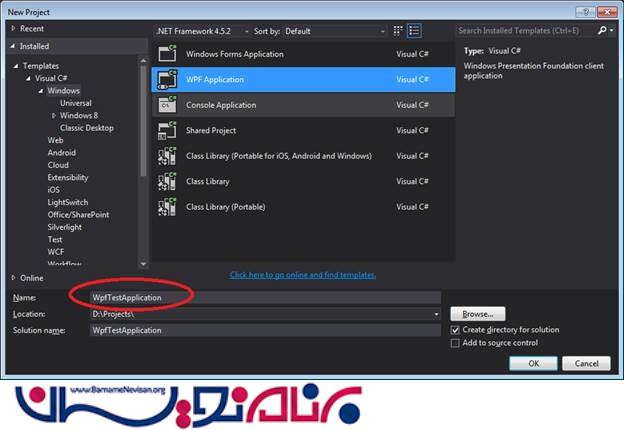Click the Windows Forms Application template icon

tap(167, 54)
